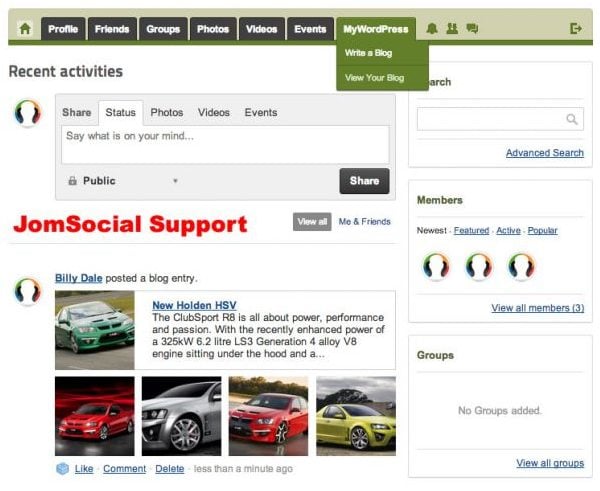The height and width of the screenshot is (491, 600).
Task: Select Write a Blog menu entry
Action: click(367, 52)
